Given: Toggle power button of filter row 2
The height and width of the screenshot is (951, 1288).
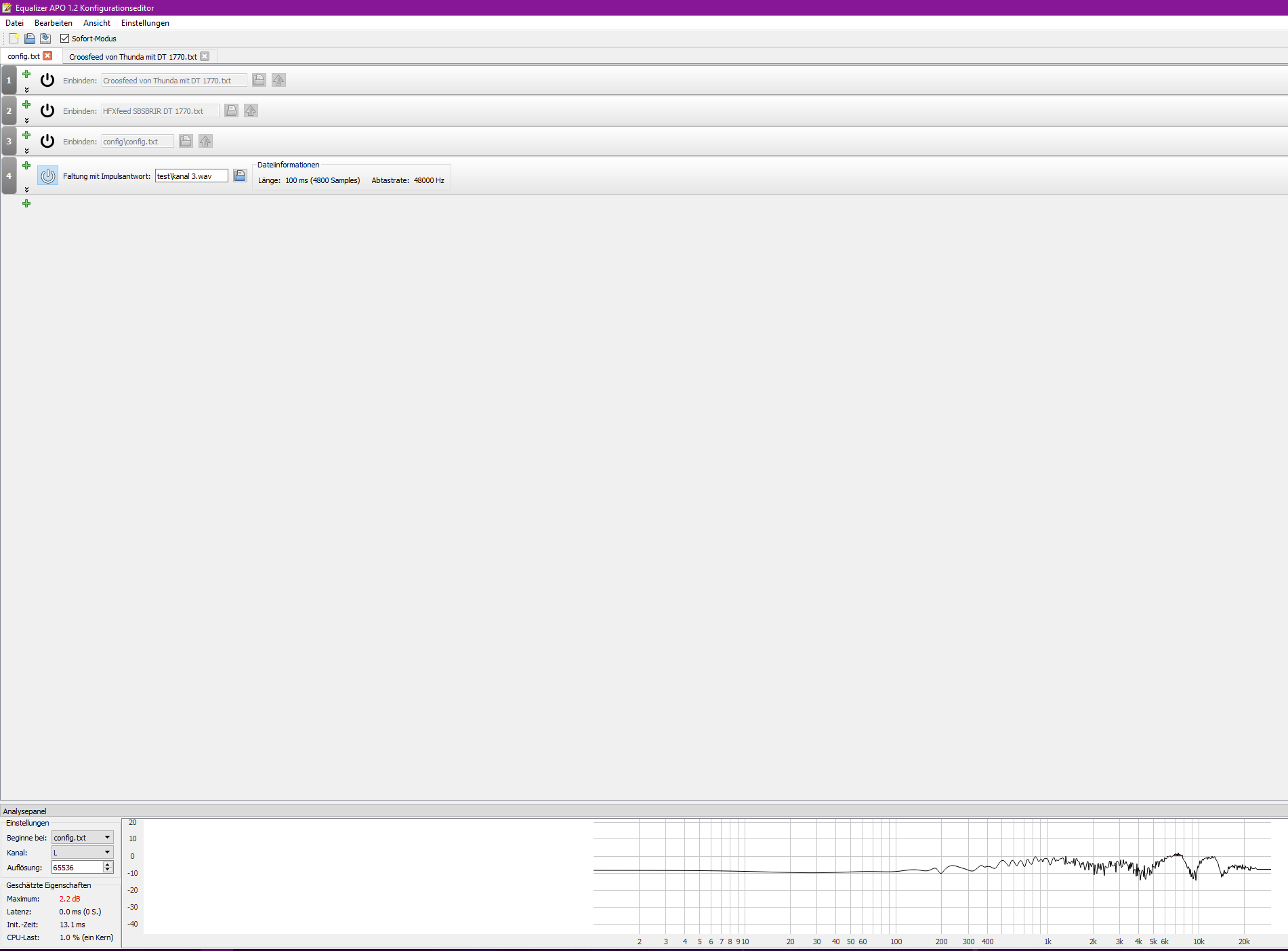Looking at the screenshot, I should tap(47, 110).
